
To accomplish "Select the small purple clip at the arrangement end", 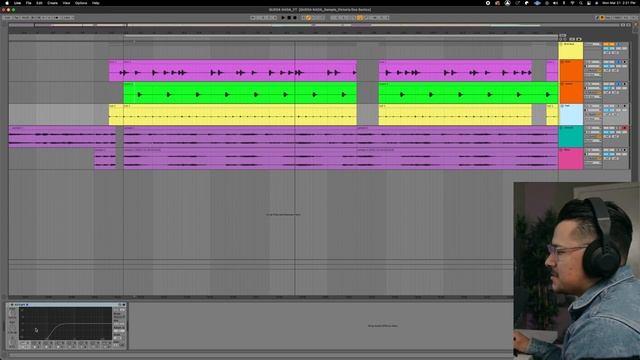I will tap(552, 71).
